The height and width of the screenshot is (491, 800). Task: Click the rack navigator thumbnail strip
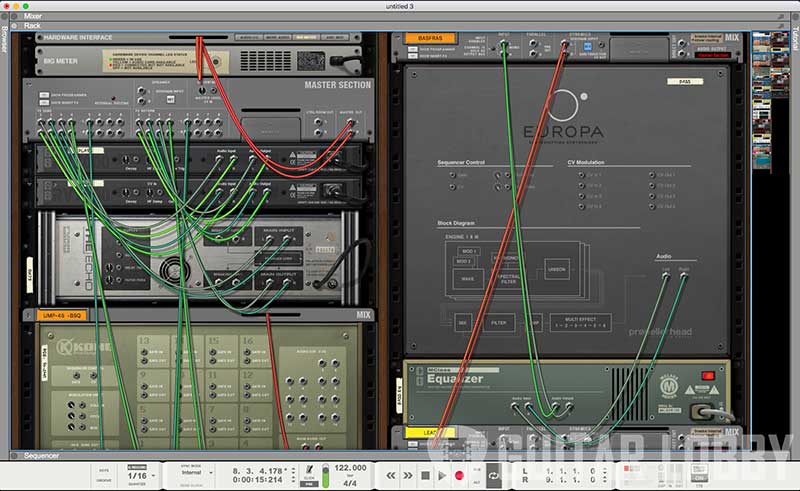pos(770,100)
